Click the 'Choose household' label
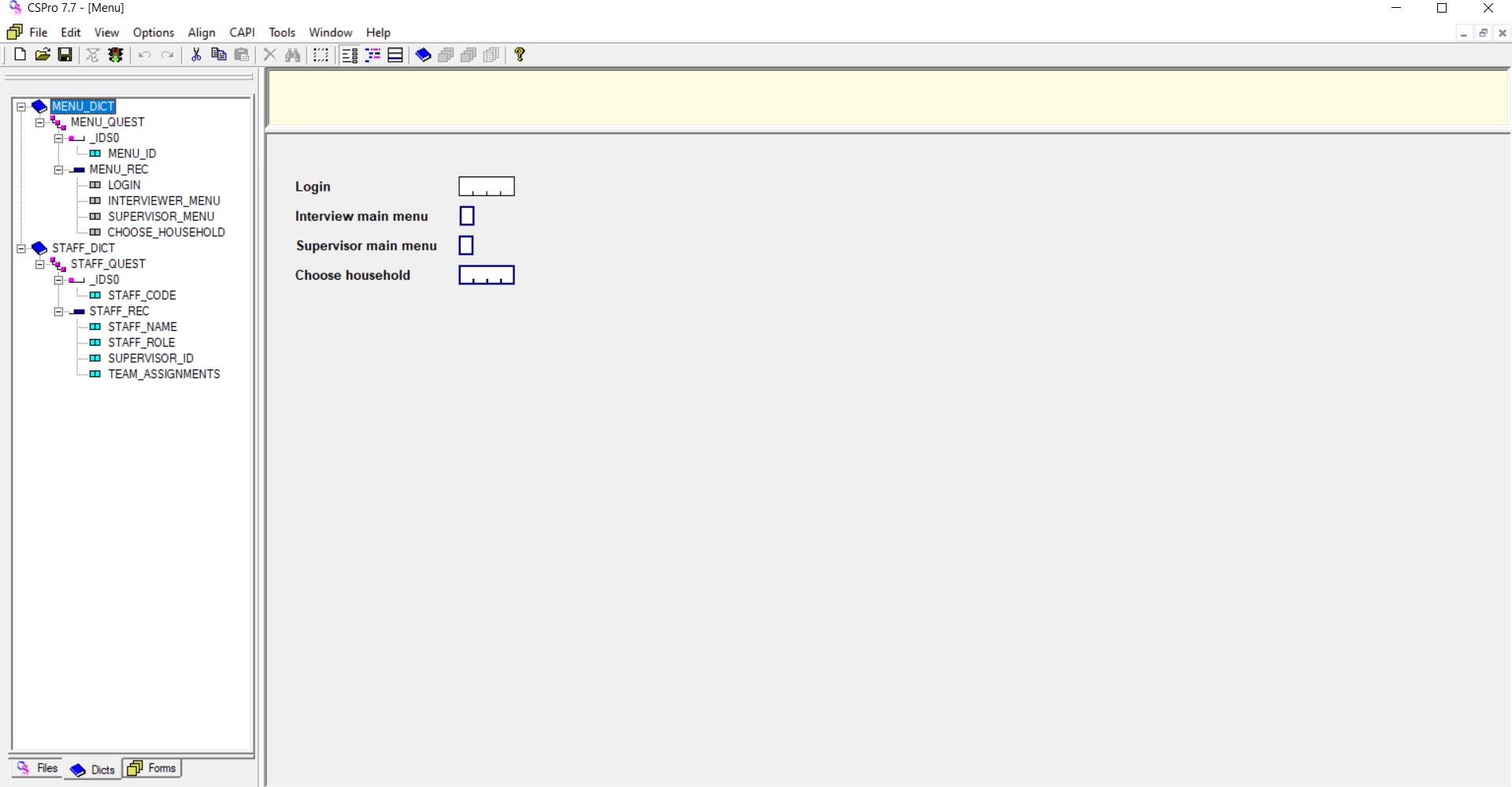 pyautogui.click(x=353, y=275)
